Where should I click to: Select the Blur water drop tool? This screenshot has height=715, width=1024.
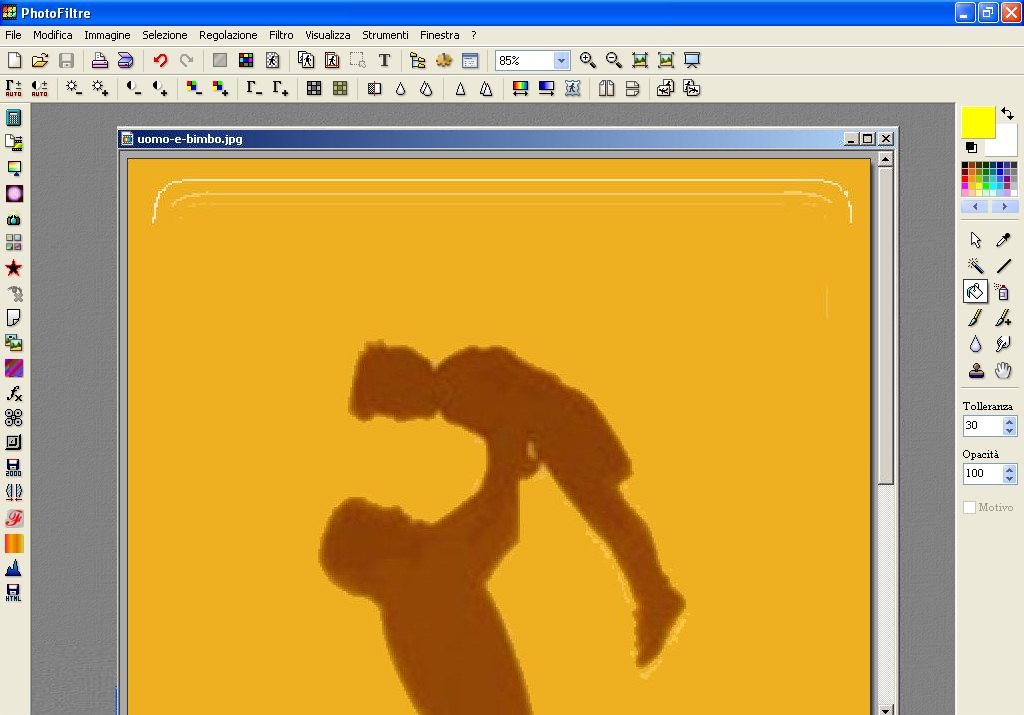click(976, 344)
